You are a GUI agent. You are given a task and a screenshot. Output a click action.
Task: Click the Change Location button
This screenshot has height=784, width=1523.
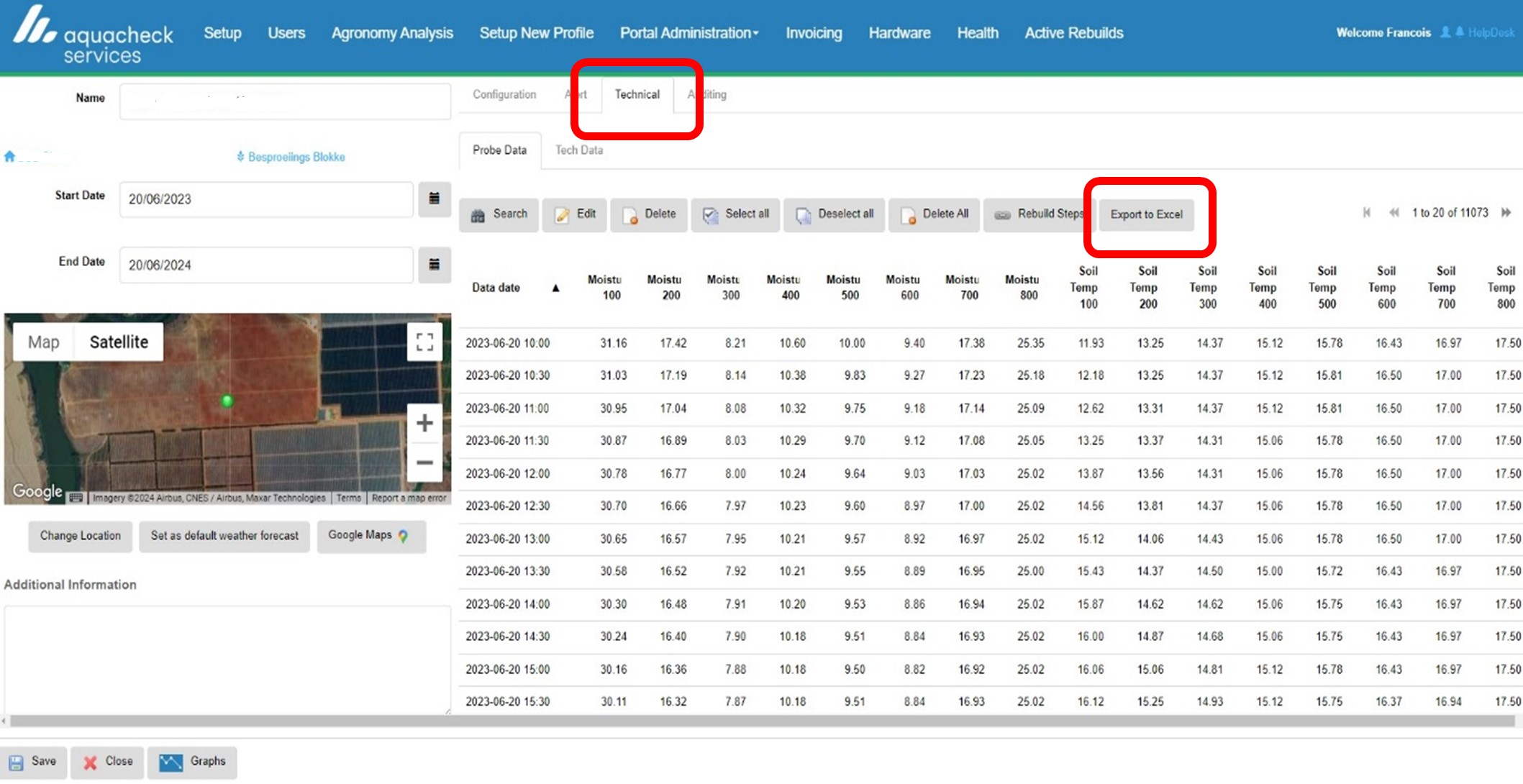click(81, 536)
